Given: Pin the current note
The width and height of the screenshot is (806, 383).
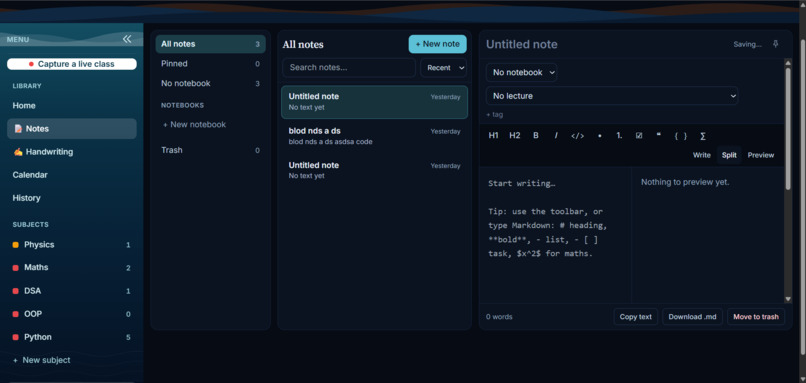Looking at the screenshot, I should coord(776,44).
